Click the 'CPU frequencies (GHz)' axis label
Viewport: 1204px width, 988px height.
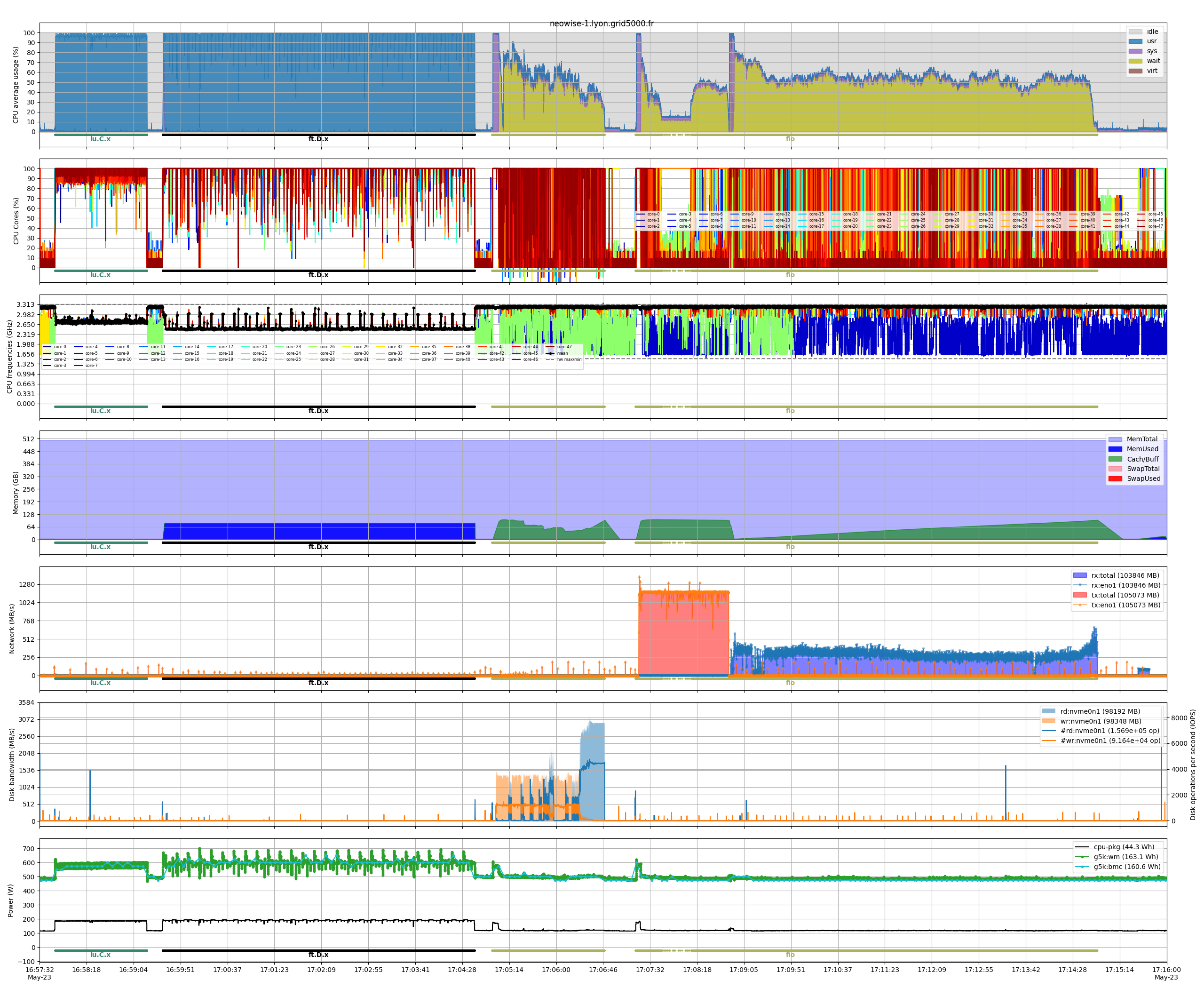[x=10, y=357]
